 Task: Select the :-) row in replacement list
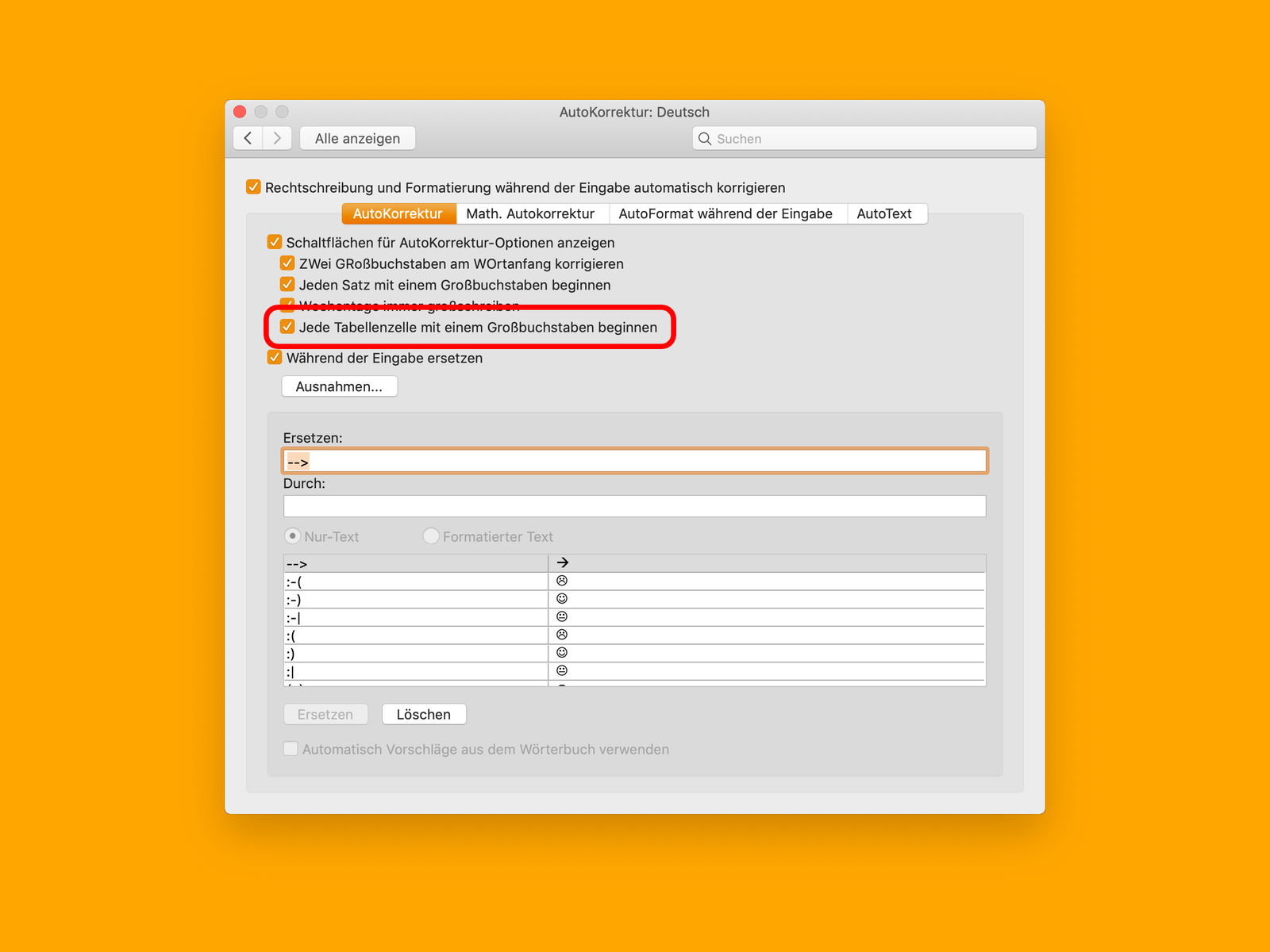[635, 599]
